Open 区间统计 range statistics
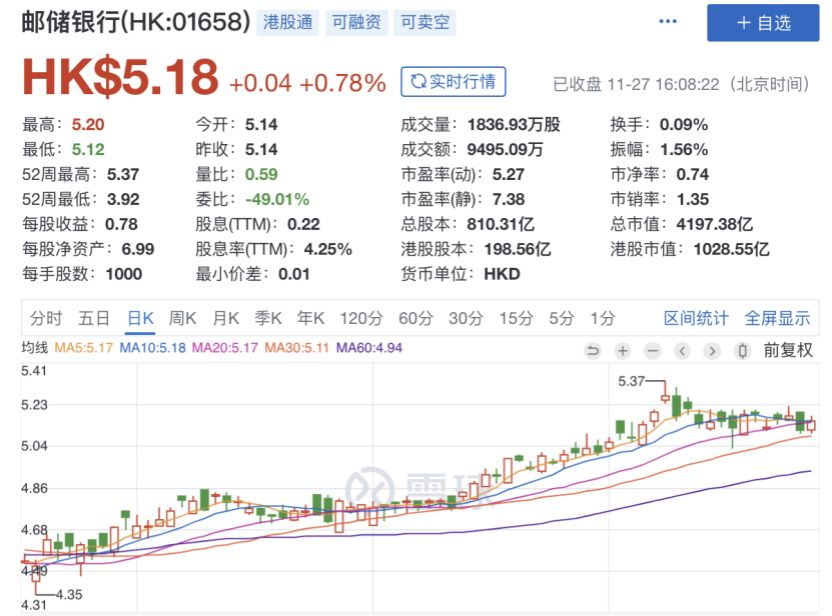Viewport: 832px width, 616px height. coord(696,318)
